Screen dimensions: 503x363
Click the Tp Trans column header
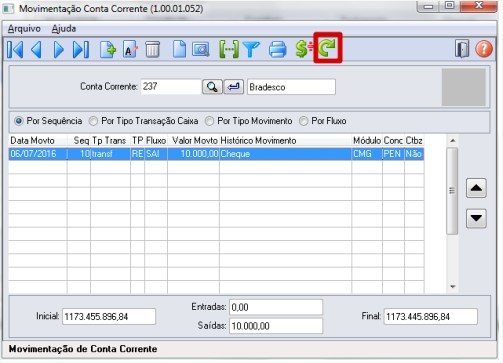tap(109, 141)
